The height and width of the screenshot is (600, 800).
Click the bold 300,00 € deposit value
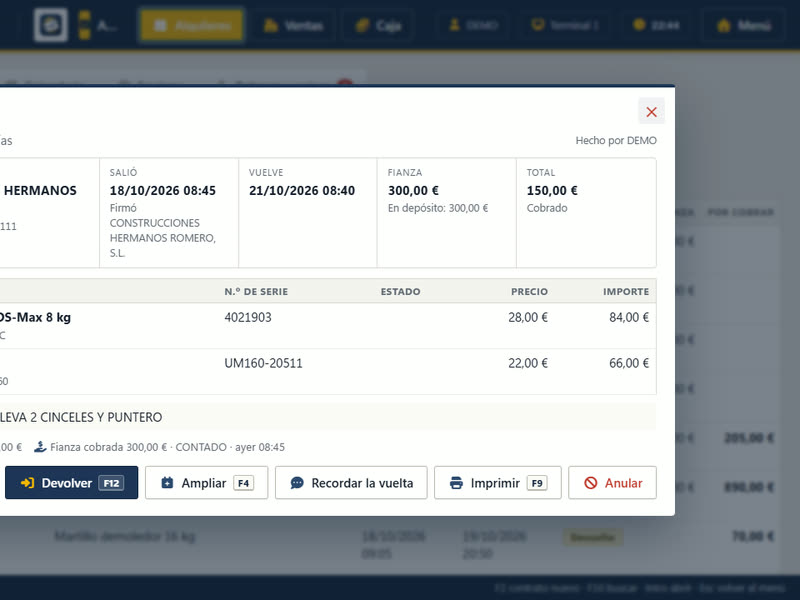coord(413,191)
